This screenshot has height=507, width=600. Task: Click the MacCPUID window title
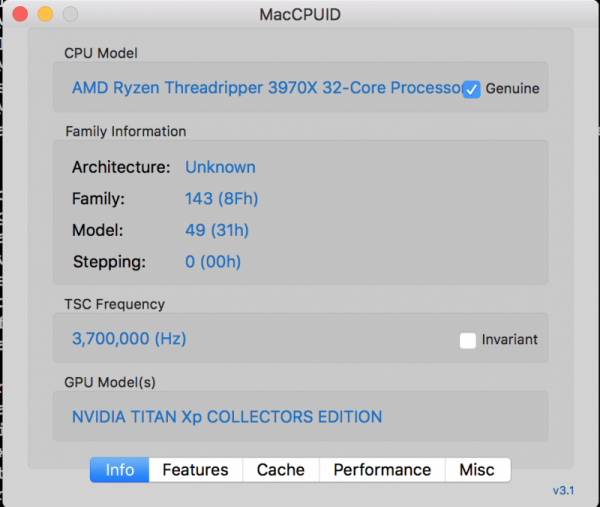tap(299, 15)
